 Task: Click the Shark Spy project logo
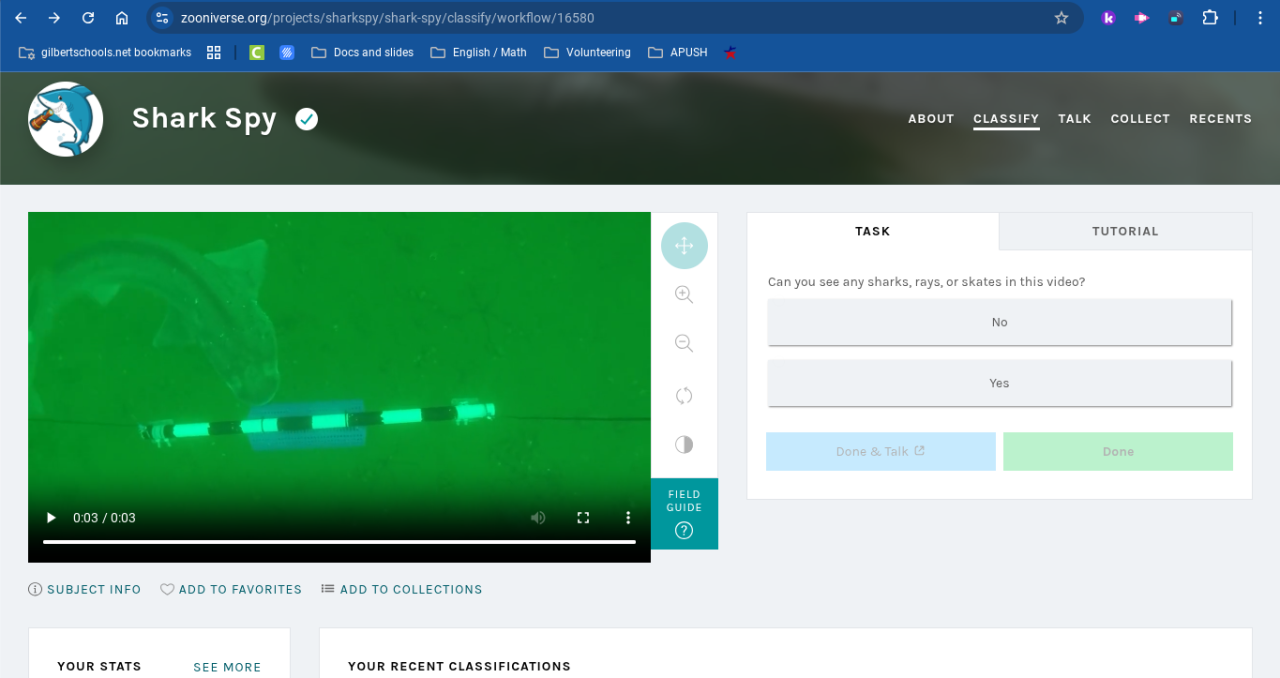(x=66, y=119)
